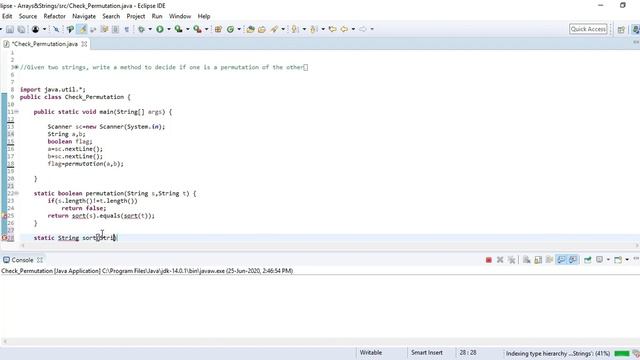Click the error marker on line 25

pyautogui.click(x=4, y=216)
